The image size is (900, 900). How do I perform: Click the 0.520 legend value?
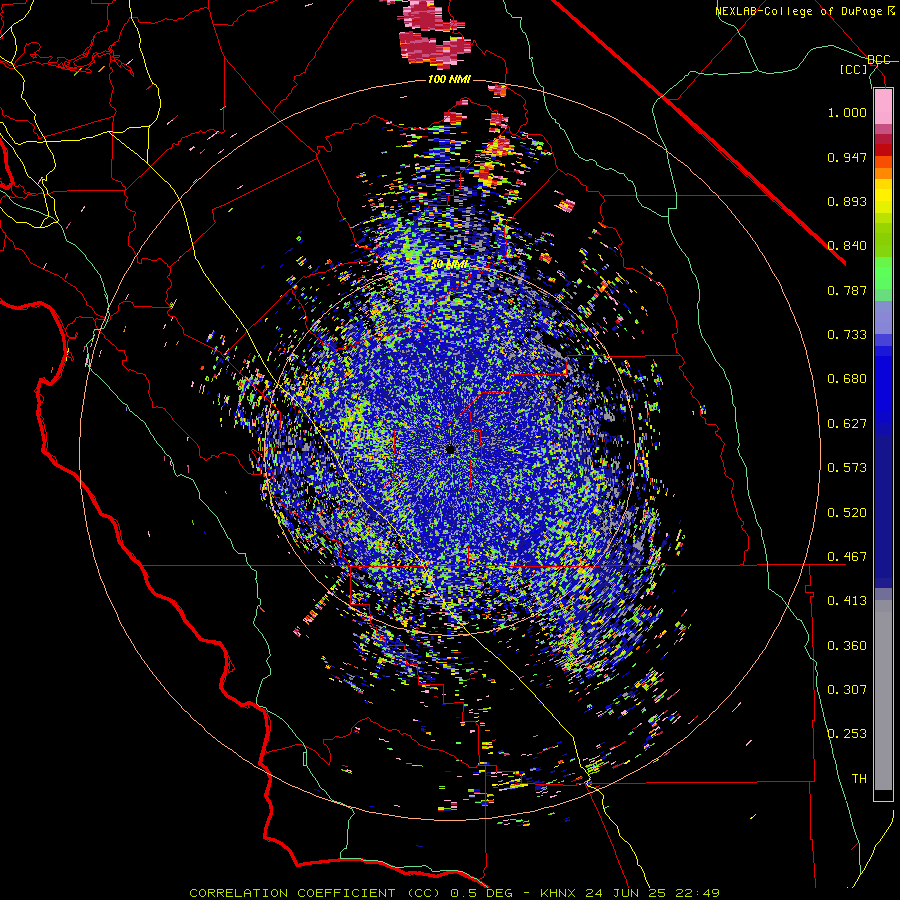(x=847, y=513)
